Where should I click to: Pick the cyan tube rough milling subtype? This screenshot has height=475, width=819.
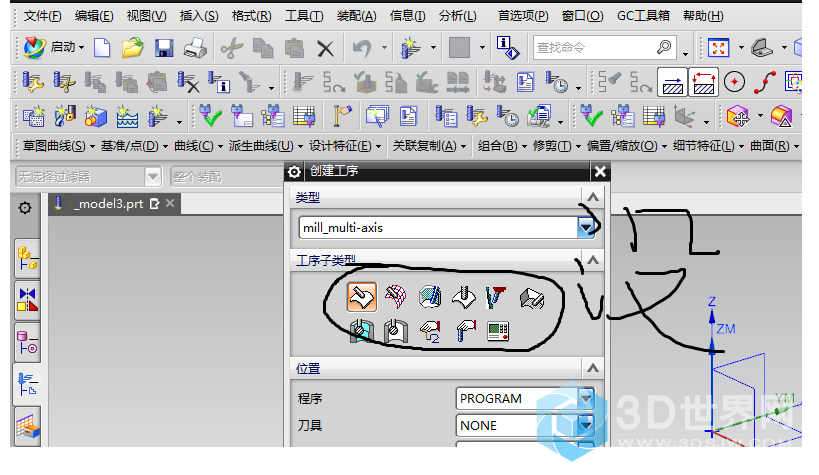pos(361,331)
